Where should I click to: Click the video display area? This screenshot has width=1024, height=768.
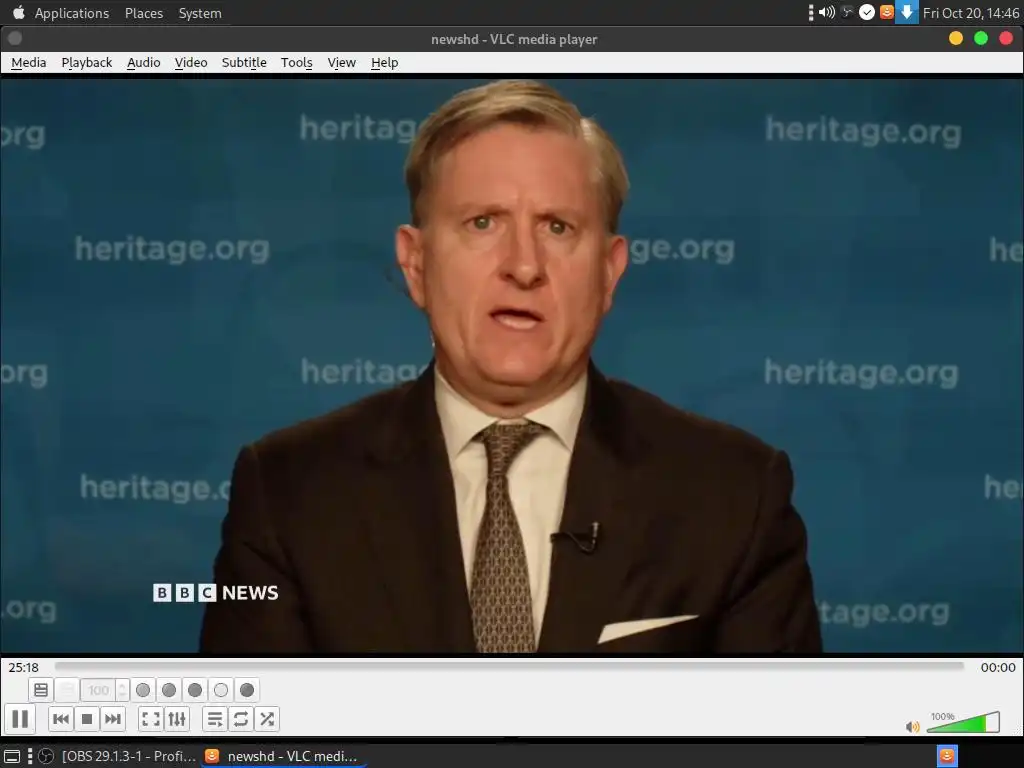click(x=512, y=366)
